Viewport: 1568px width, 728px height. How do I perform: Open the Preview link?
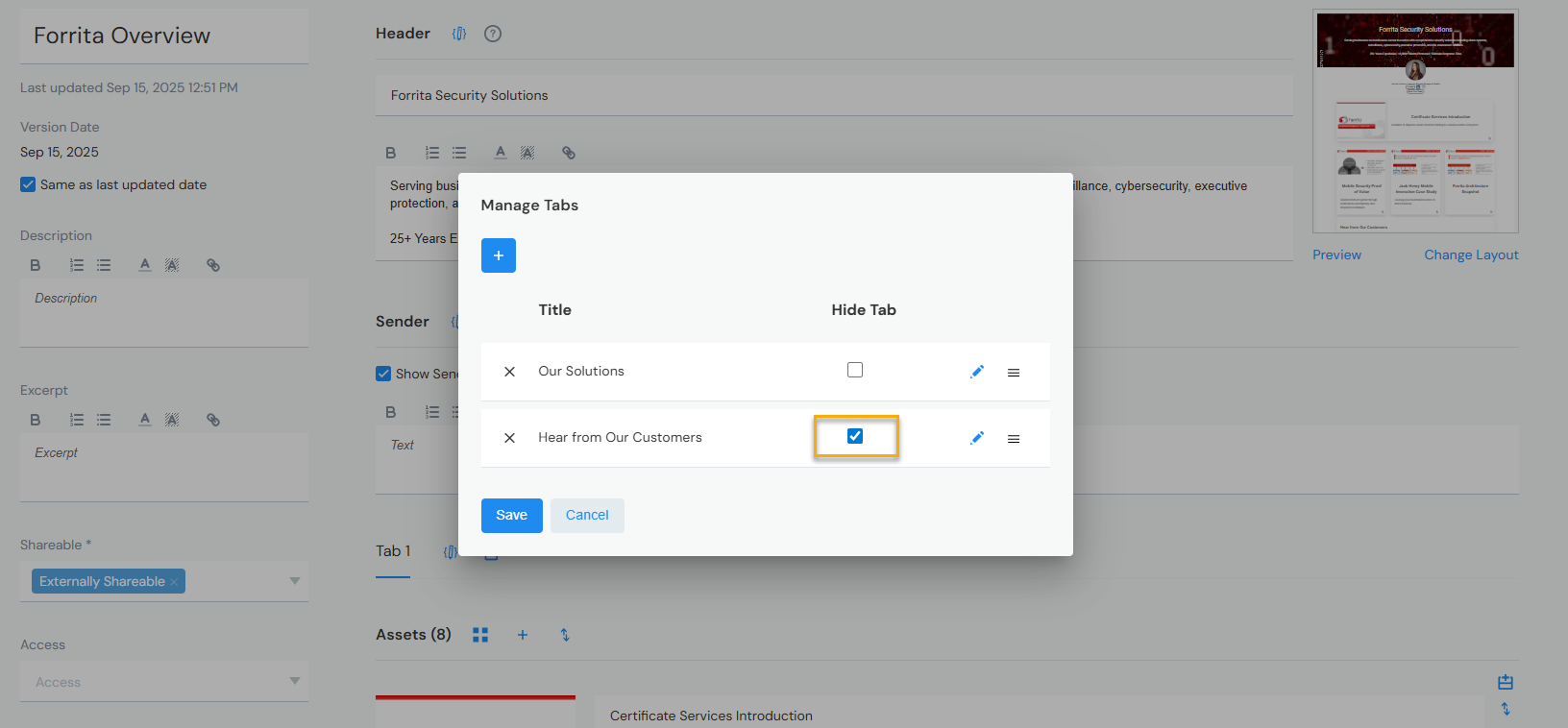click(1336, 255)
